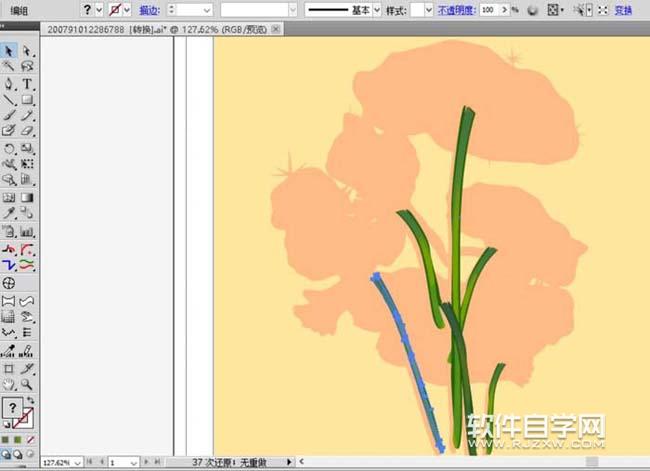The height and width of the screenshot is (471, 650).
Task: Click fill swatch with question mark in control bar
Action: click(87, 10)
